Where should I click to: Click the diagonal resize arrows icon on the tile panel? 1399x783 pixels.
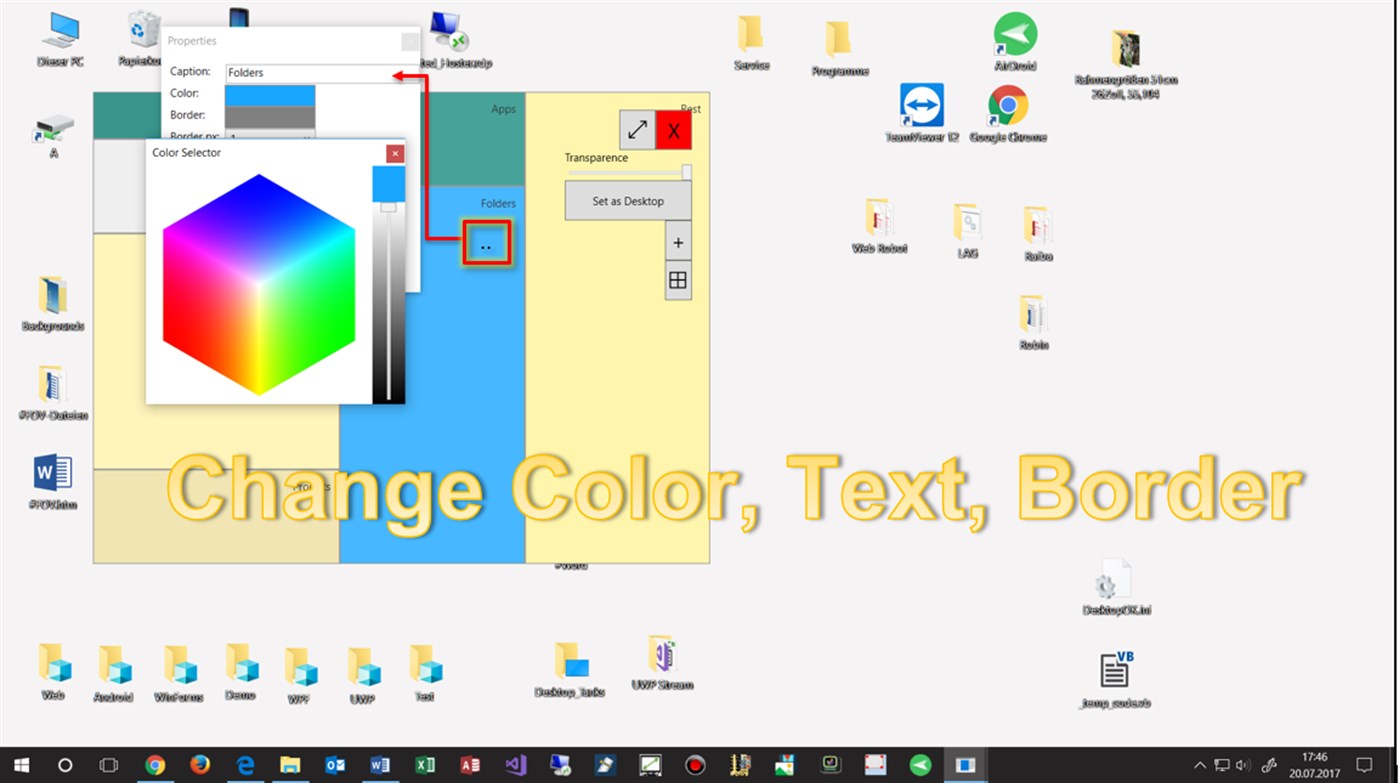tap(637, 129)
